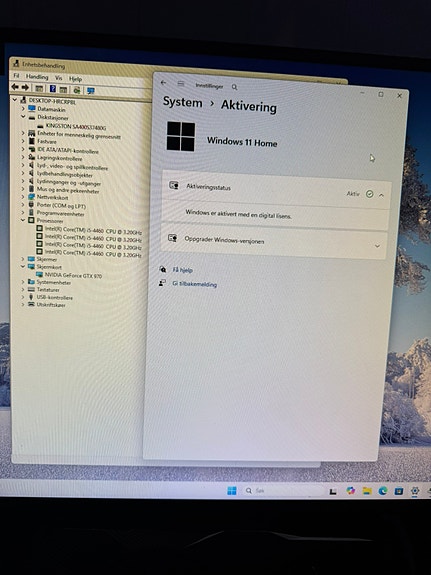Collapse the Aktiveringsstatus section

(x=381, y=195)
